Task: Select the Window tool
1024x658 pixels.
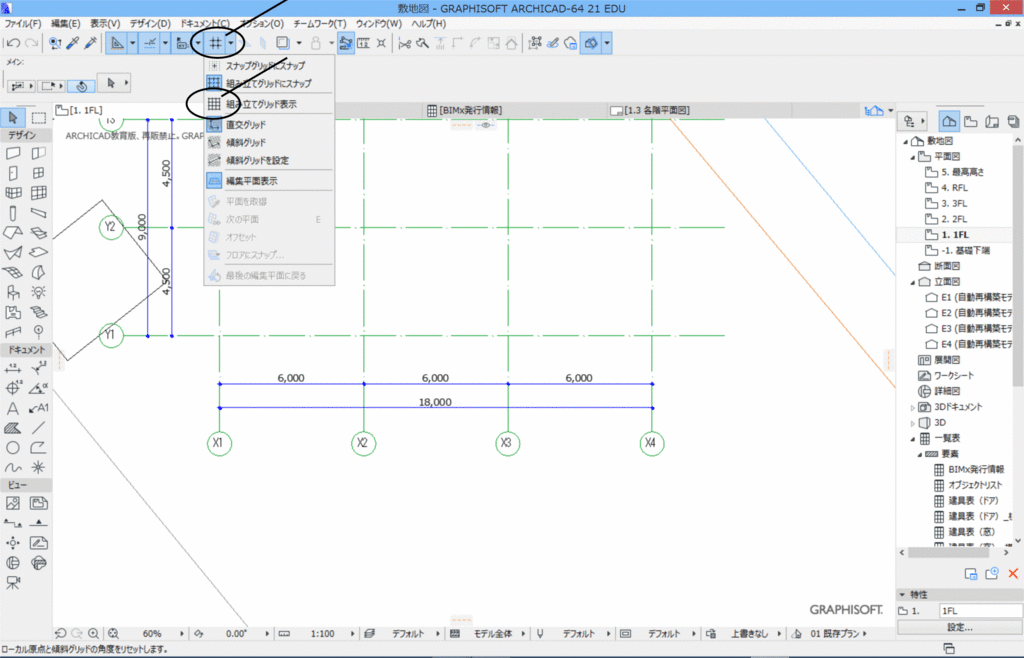Action: click(39, 173)
